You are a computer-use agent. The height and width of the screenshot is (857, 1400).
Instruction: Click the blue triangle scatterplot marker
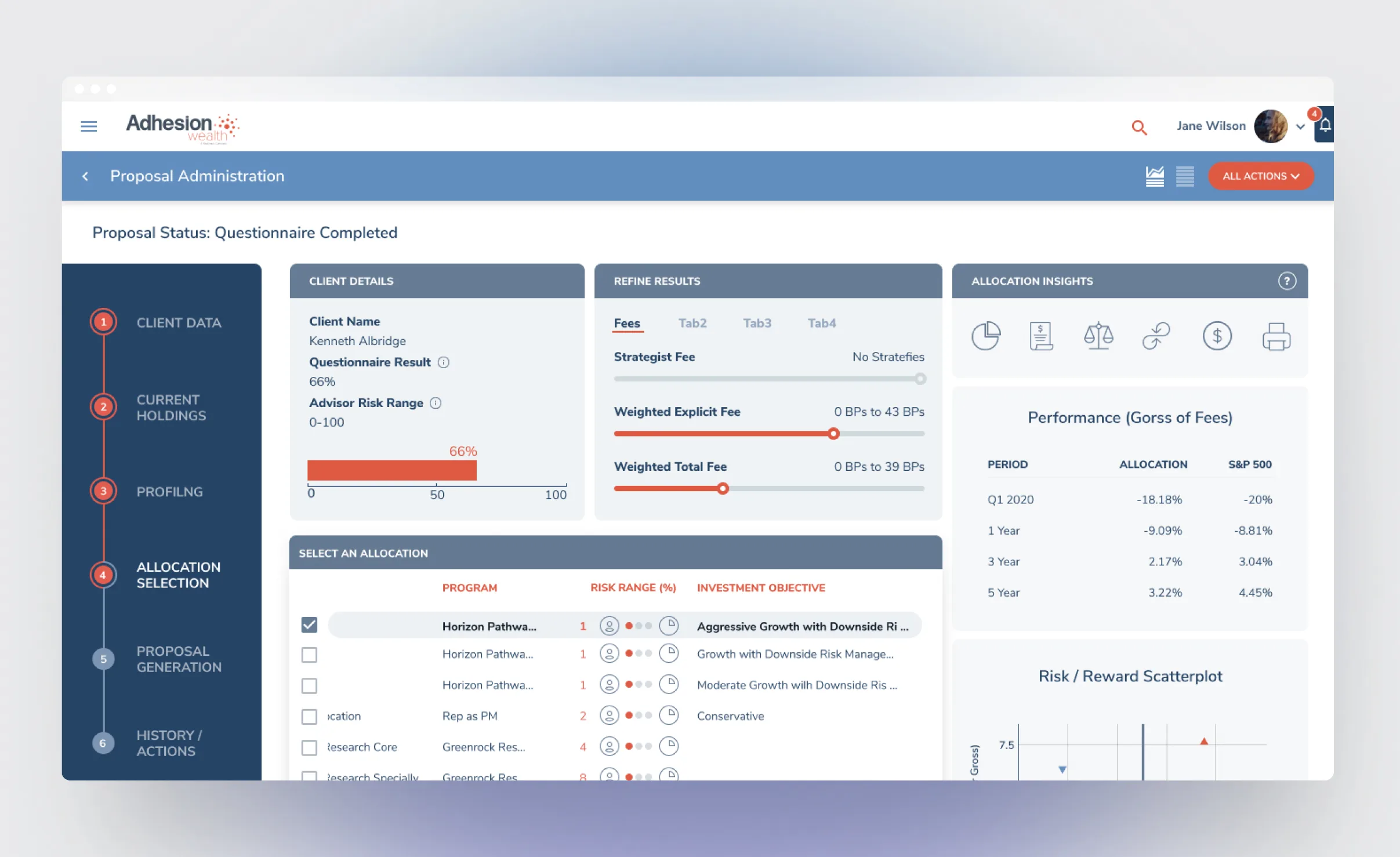coord(1062,769)
